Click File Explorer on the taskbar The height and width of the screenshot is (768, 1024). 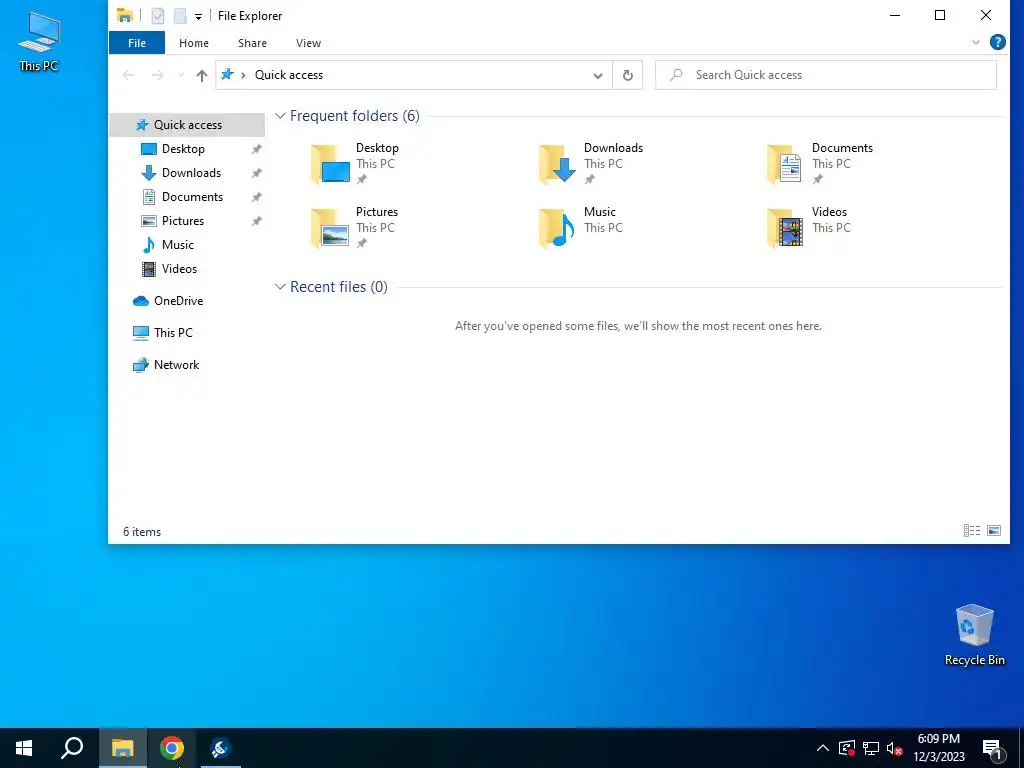click(x=122, y=748)
